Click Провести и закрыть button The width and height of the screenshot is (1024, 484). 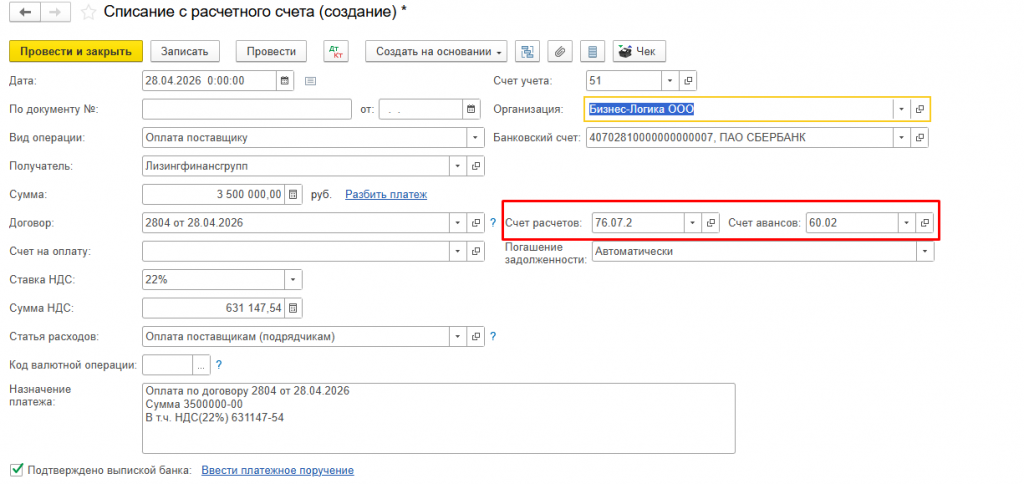pyautogui.click(x=76, y=52)
